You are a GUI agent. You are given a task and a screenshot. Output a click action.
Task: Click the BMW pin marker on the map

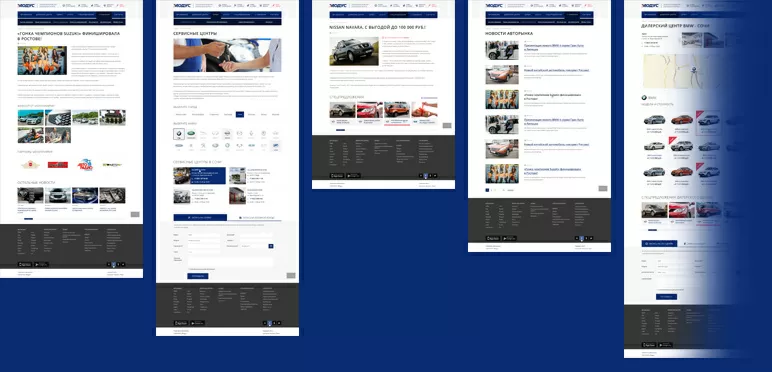(x=694, y=70)
